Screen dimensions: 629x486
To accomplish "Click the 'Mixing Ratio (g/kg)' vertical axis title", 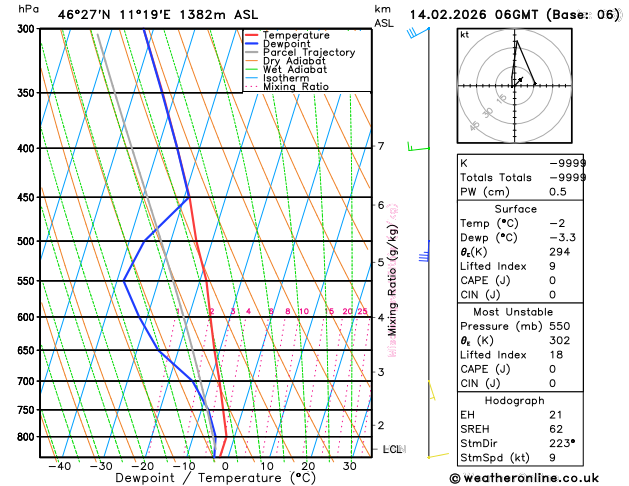I will [x=392, y=280].
